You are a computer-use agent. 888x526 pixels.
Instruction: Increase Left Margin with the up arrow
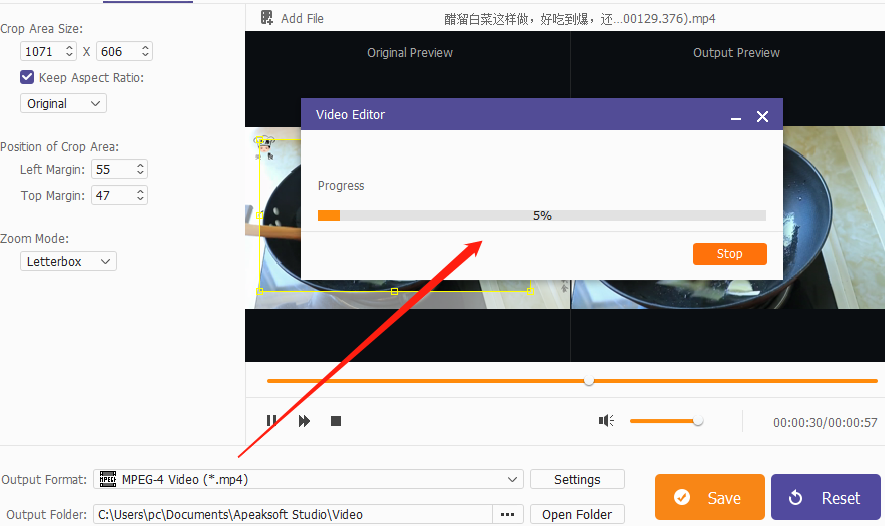pyautogui.click(x=140, y=166)
